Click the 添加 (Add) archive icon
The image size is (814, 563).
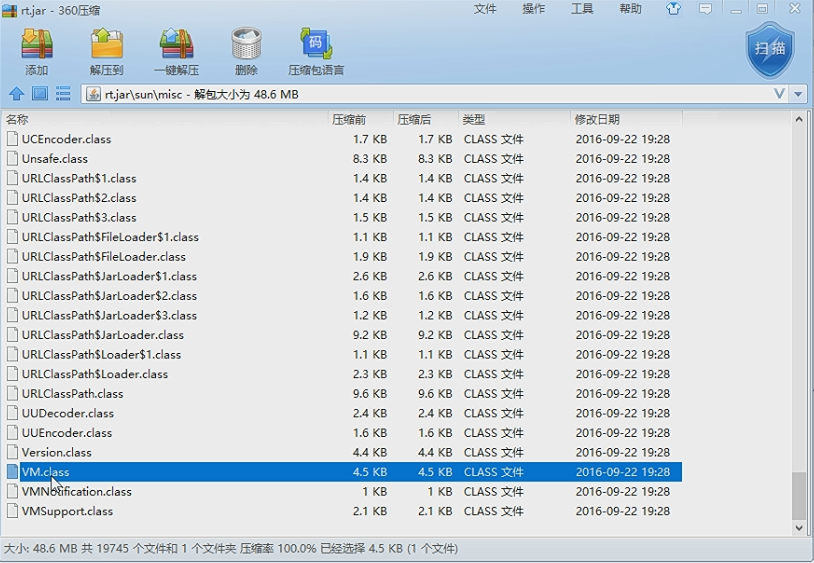(37, 51)
